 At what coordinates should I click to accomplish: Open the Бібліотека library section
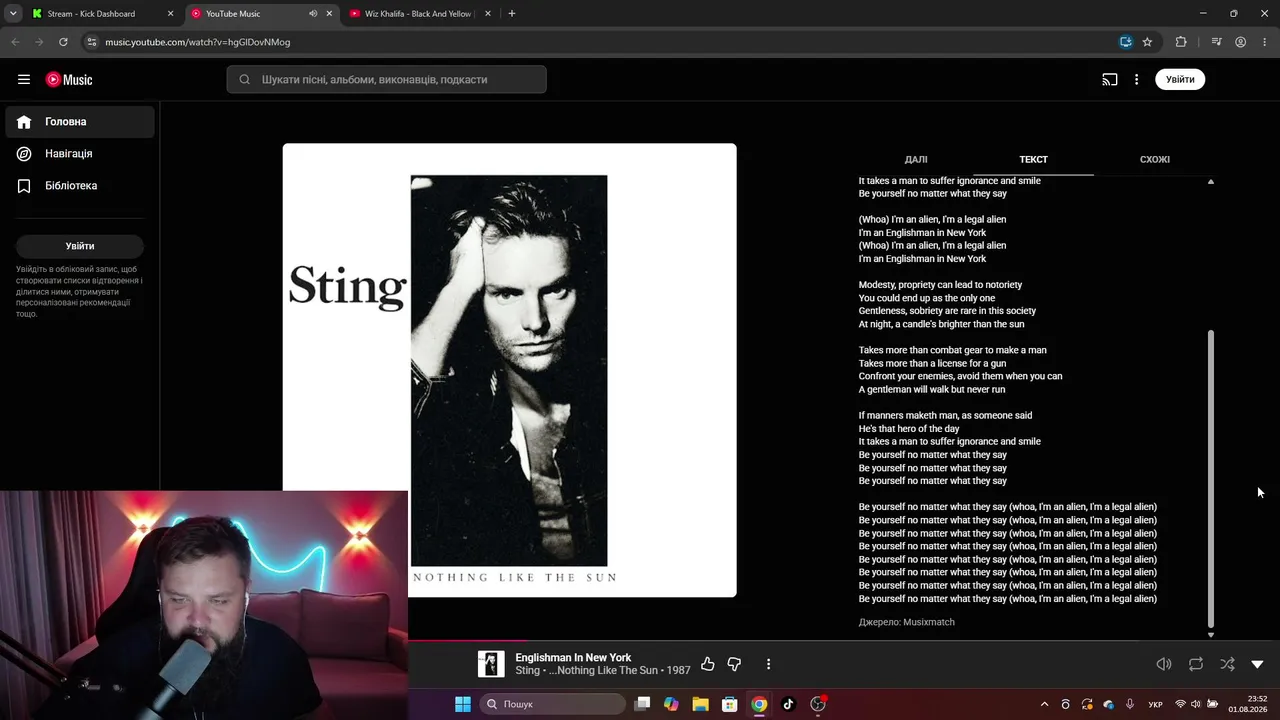click(80, 186)
